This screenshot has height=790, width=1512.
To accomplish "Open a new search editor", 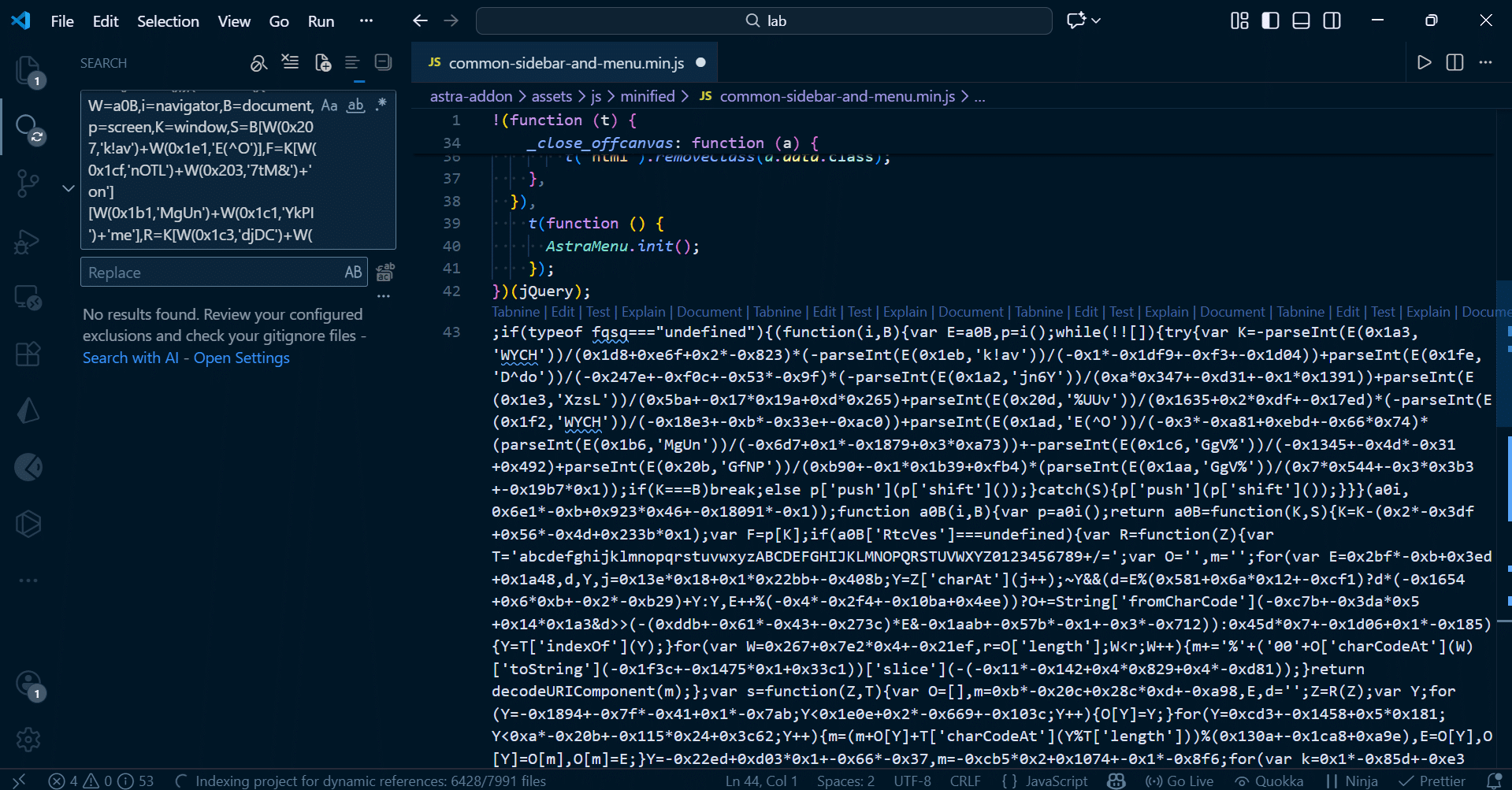I will point(322,63).
